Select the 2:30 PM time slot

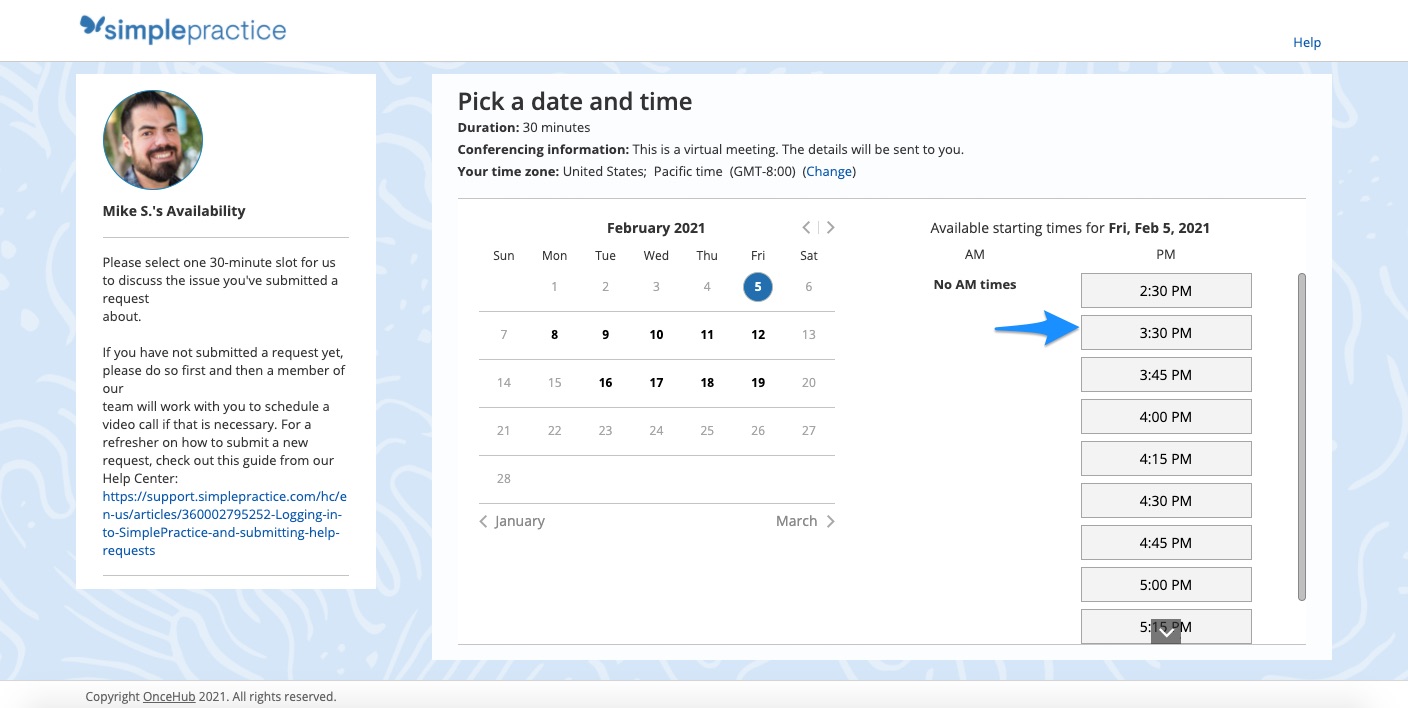[x=1165, y=290]
